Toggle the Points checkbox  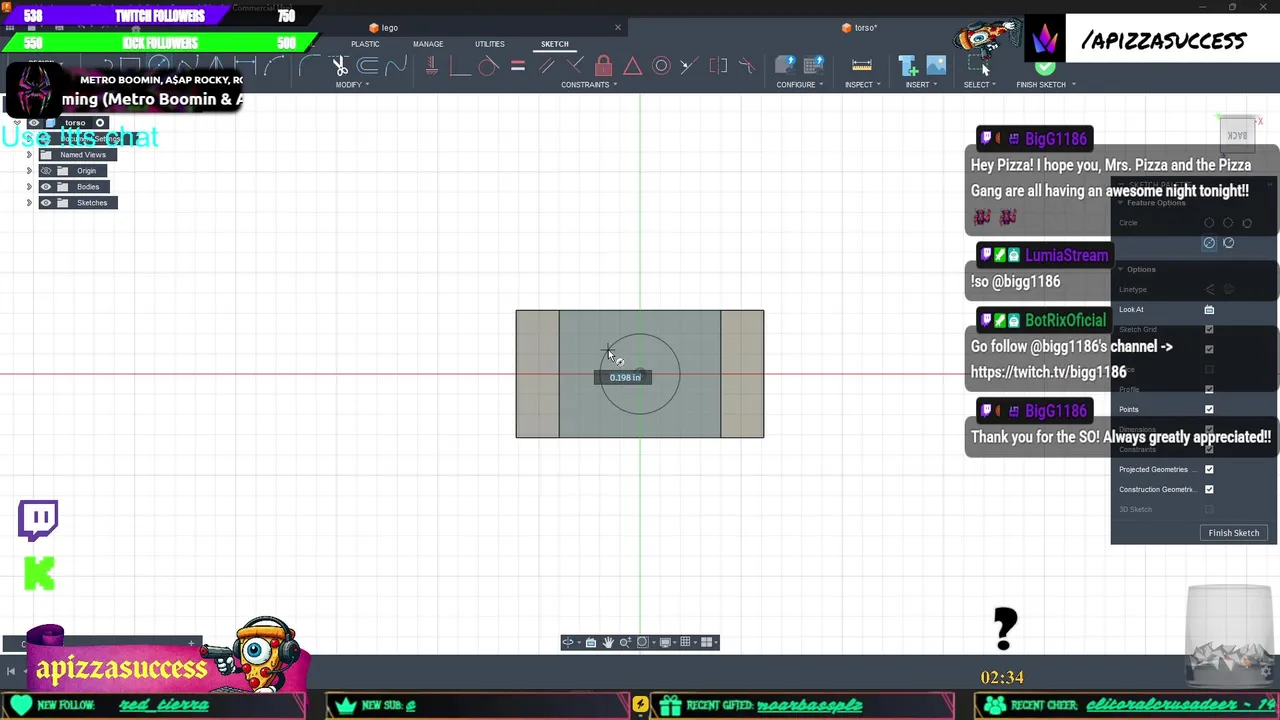click(x=1209, y=409)
